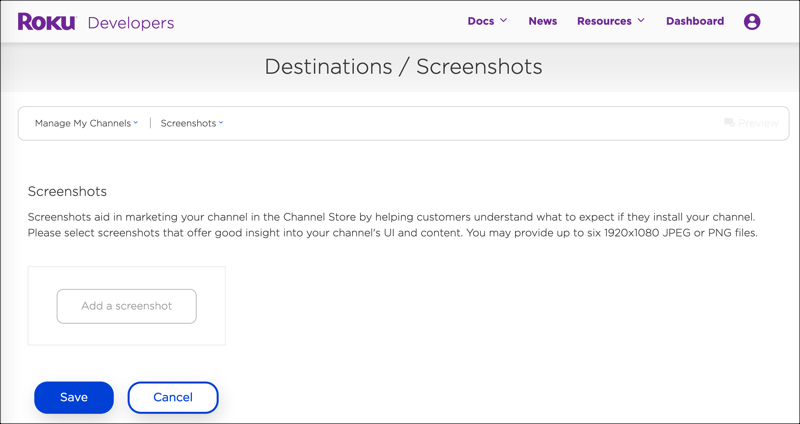The width and height of the screenshot is (800, 424).
Task: Click the Preview label in the toolbar
Action: 758,123
